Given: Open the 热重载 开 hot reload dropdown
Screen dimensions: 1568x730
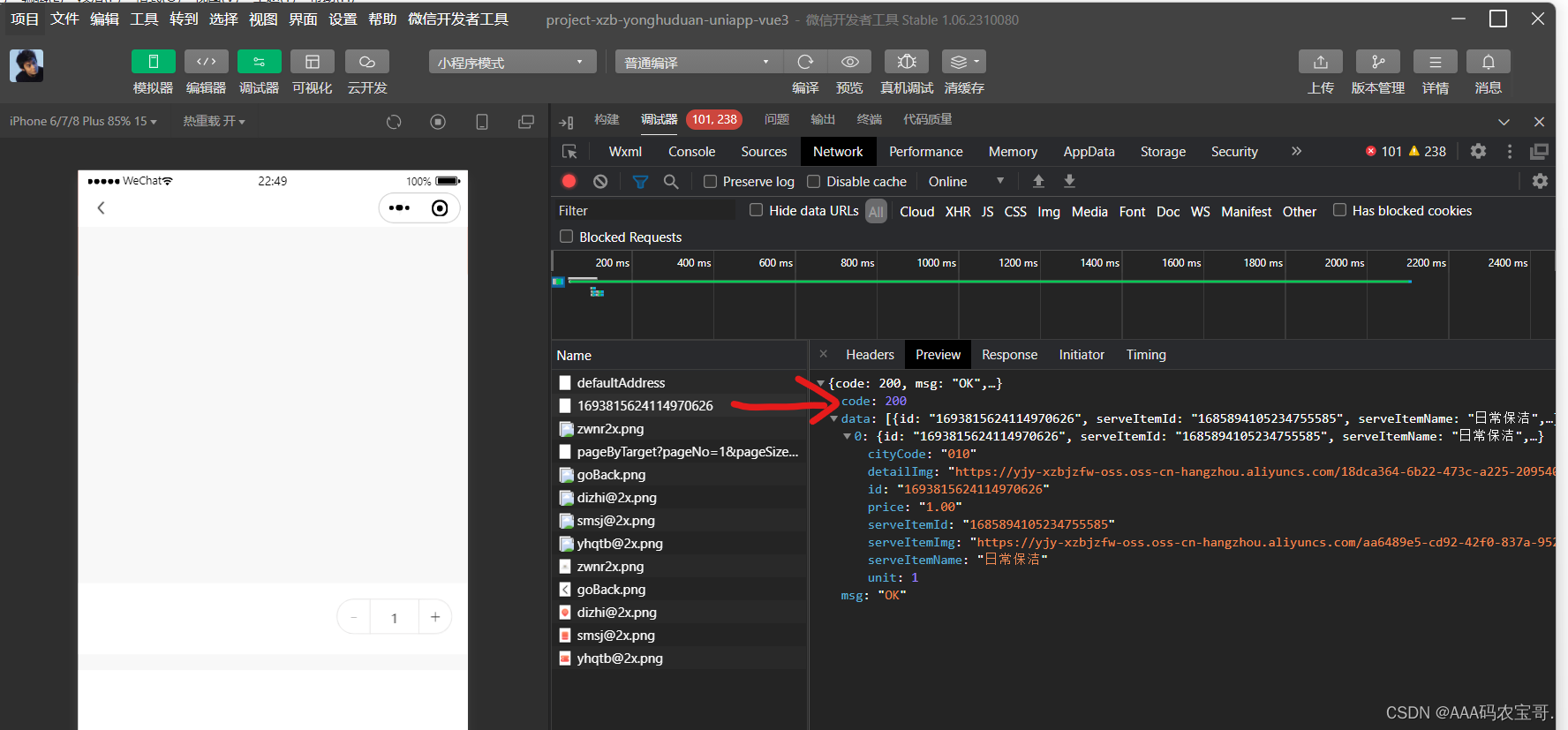Looking at the screenshot, I should 214,122.
